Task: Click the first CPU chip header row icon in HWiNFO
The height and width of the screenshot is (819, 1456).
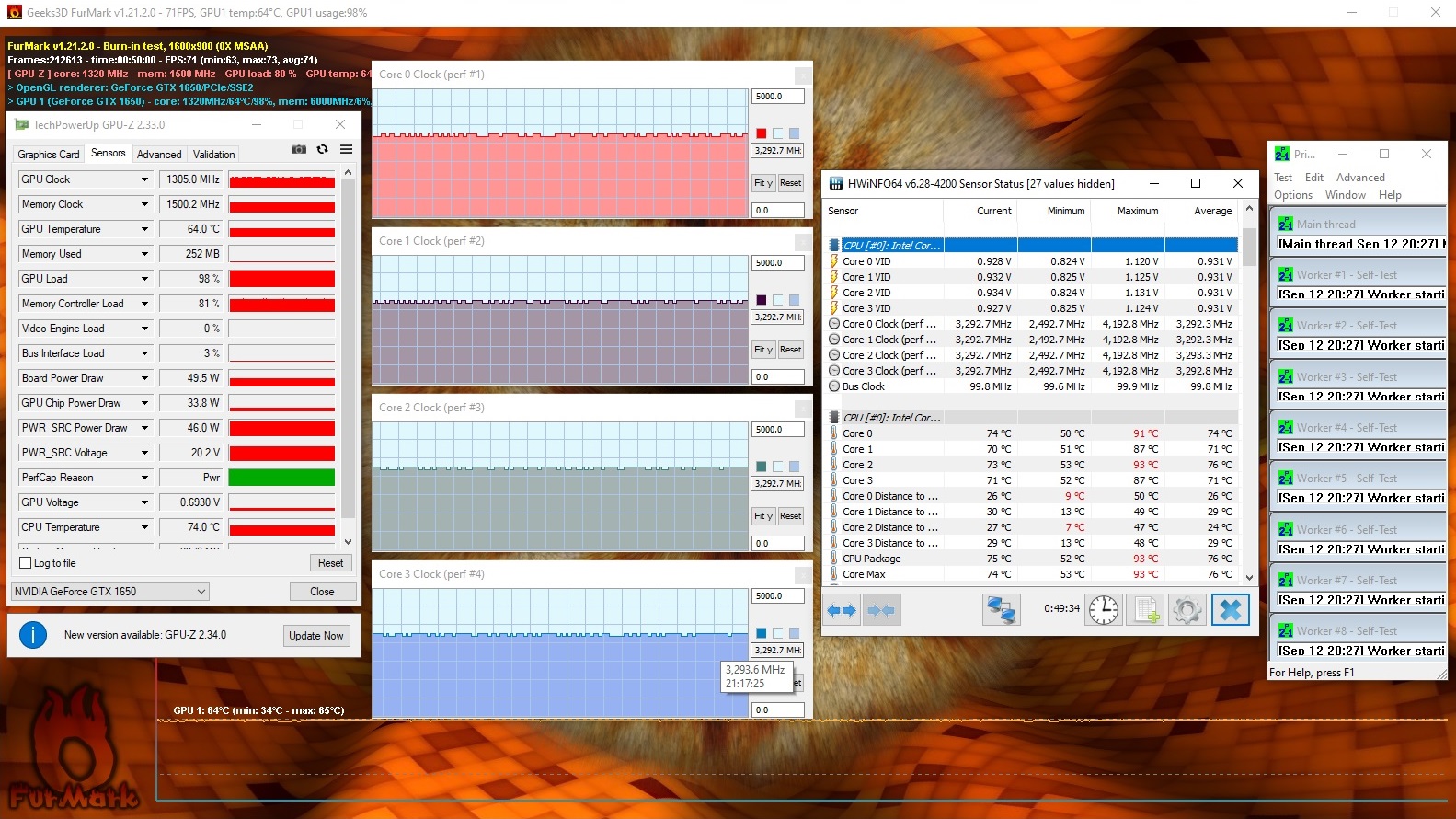Action: click(x=834, y=246)
